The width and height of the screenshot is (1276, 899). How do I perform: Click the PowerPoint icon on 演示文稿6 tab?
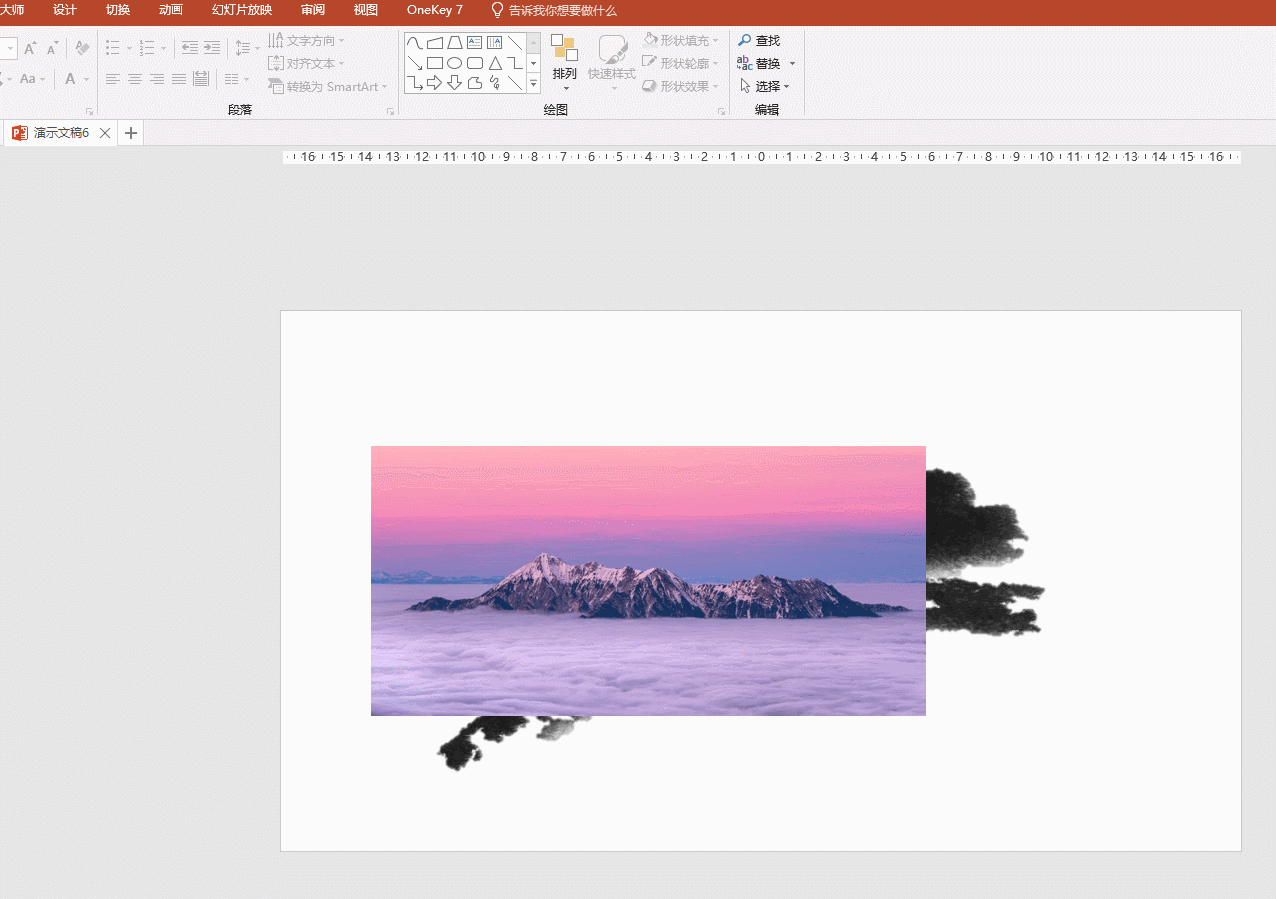pyautogui.click(x=19, y=133)
